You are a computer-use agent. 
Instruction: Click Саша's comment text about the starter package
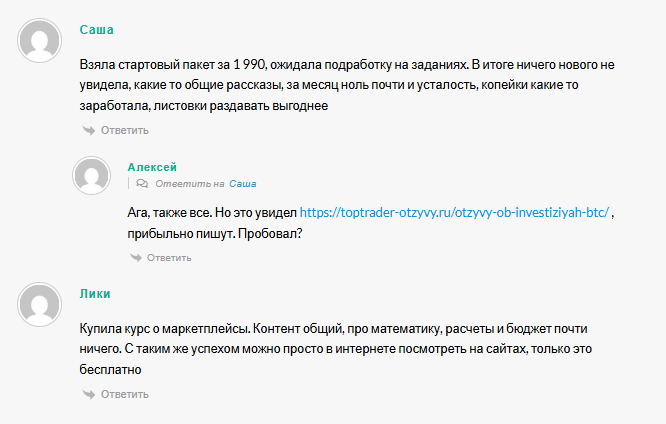click(330, 84)
